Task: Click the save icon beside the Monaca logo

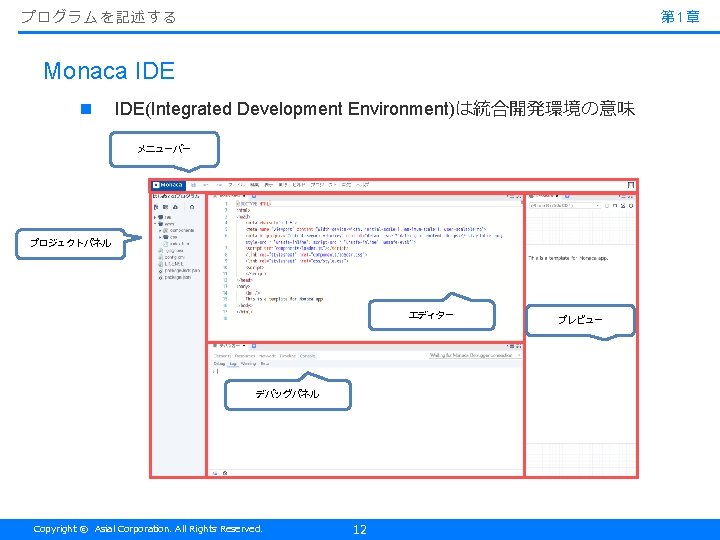Action: point(193,185)
